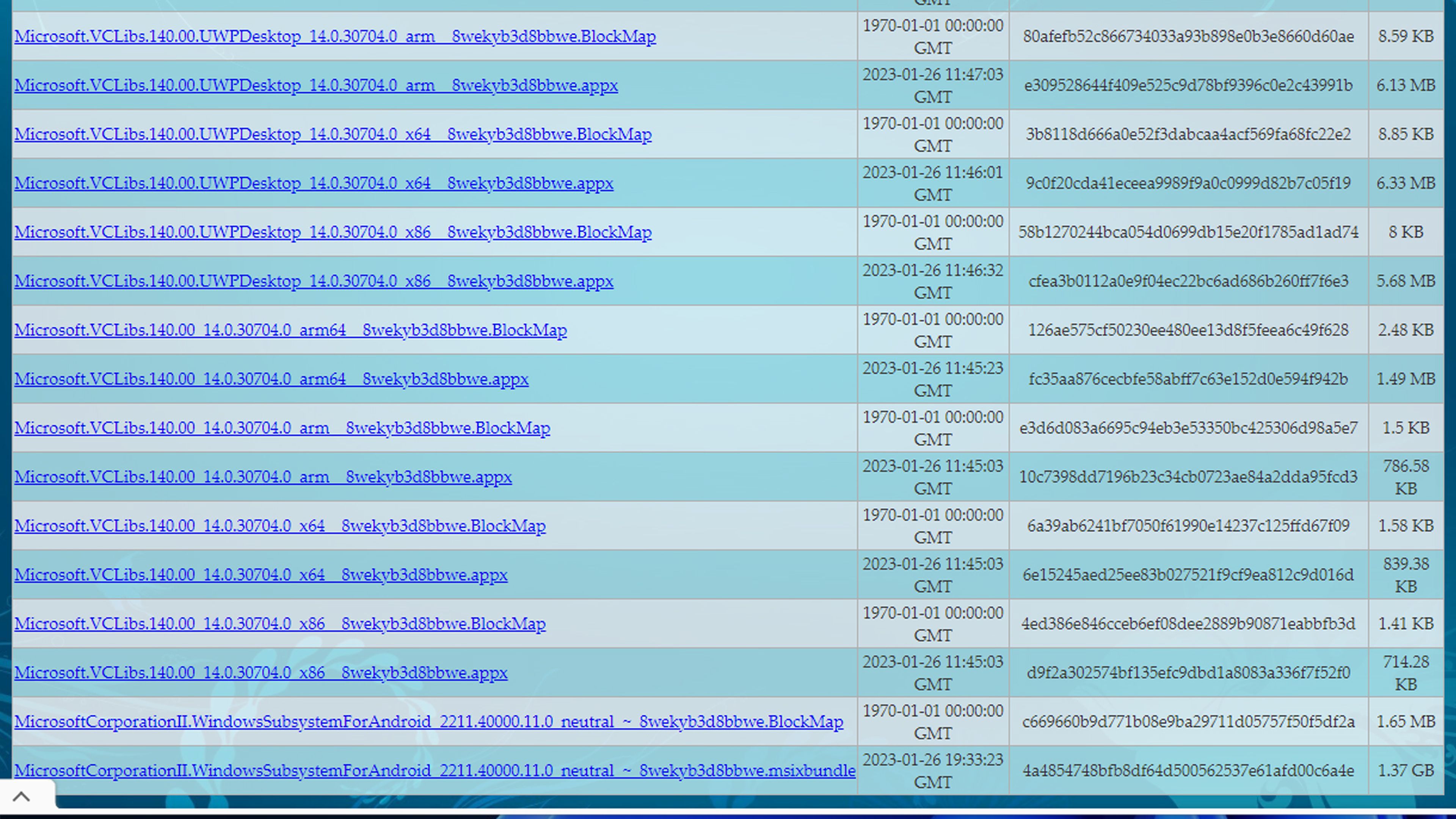Click the 8.59 KB size cell

[1406, 37]
